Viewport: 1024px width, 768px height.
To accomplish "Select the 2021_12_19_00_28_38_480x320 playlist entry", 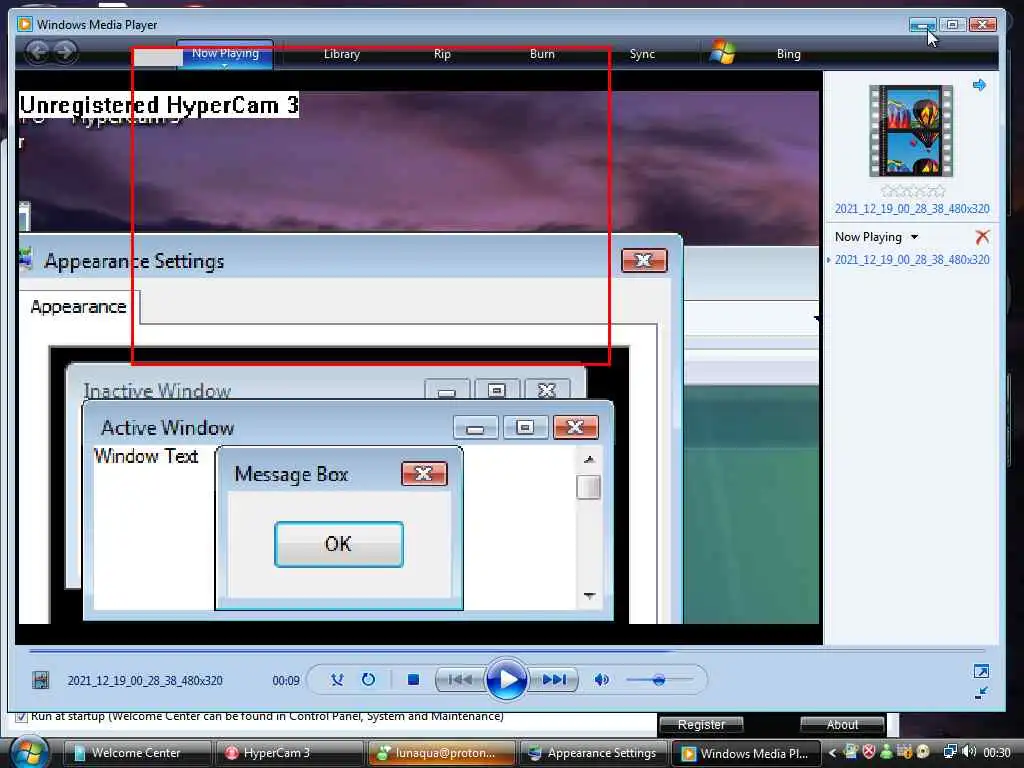I will [912, 260].
